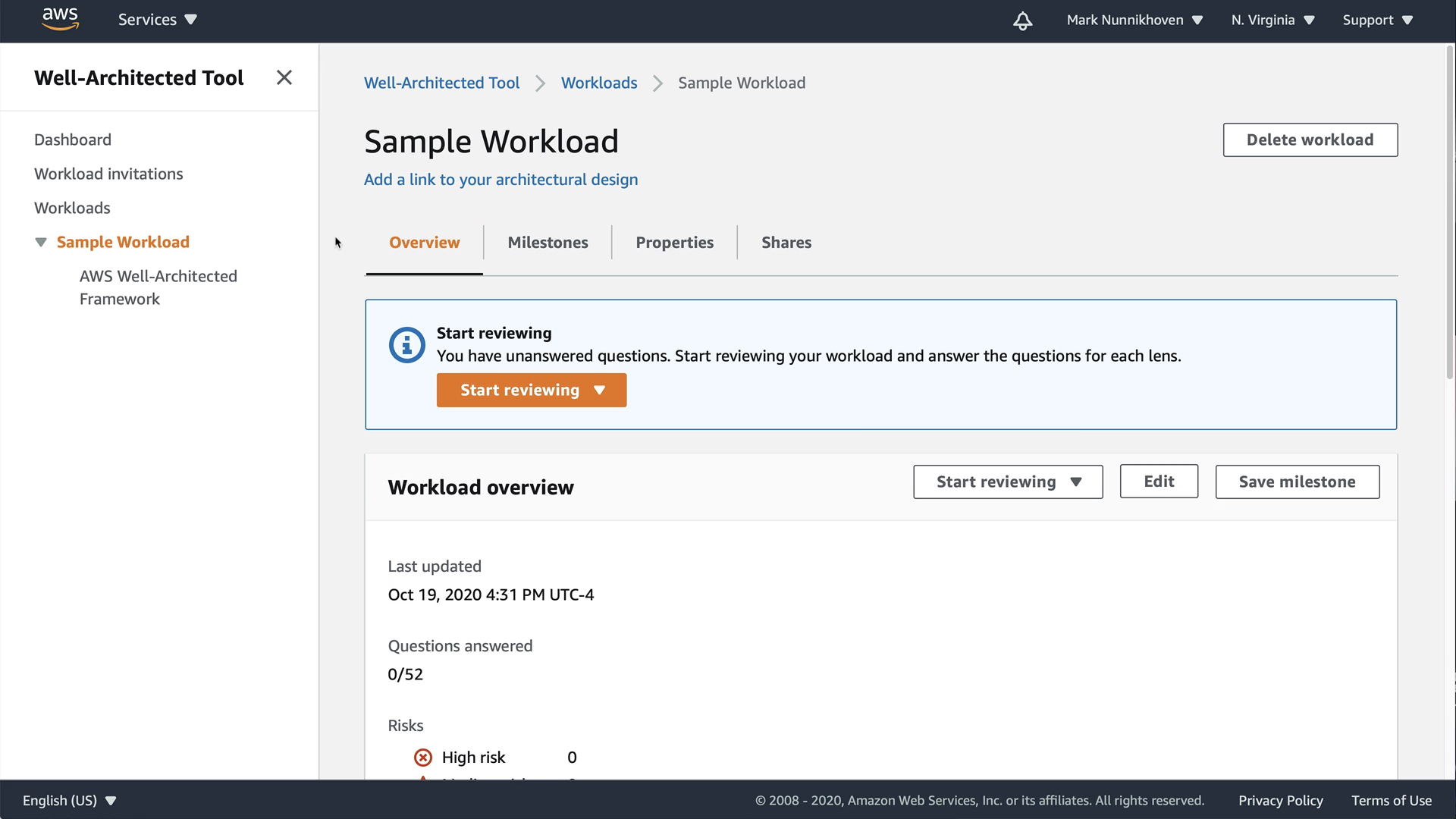Click Well-Architected Tool breadcrumb link
Screen dimensions: 1456x819
tap(441, 83)
